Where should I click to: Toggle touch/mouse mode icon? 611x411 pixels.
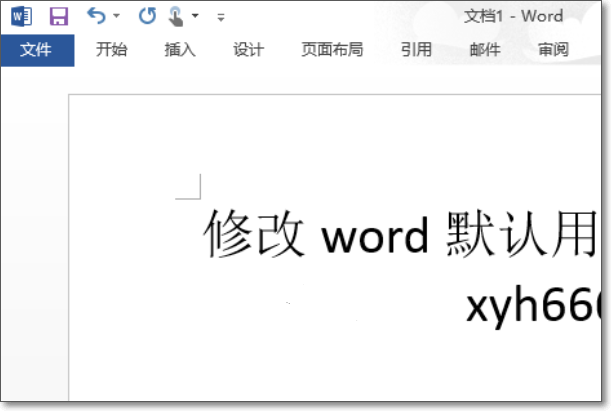(176, 17)
